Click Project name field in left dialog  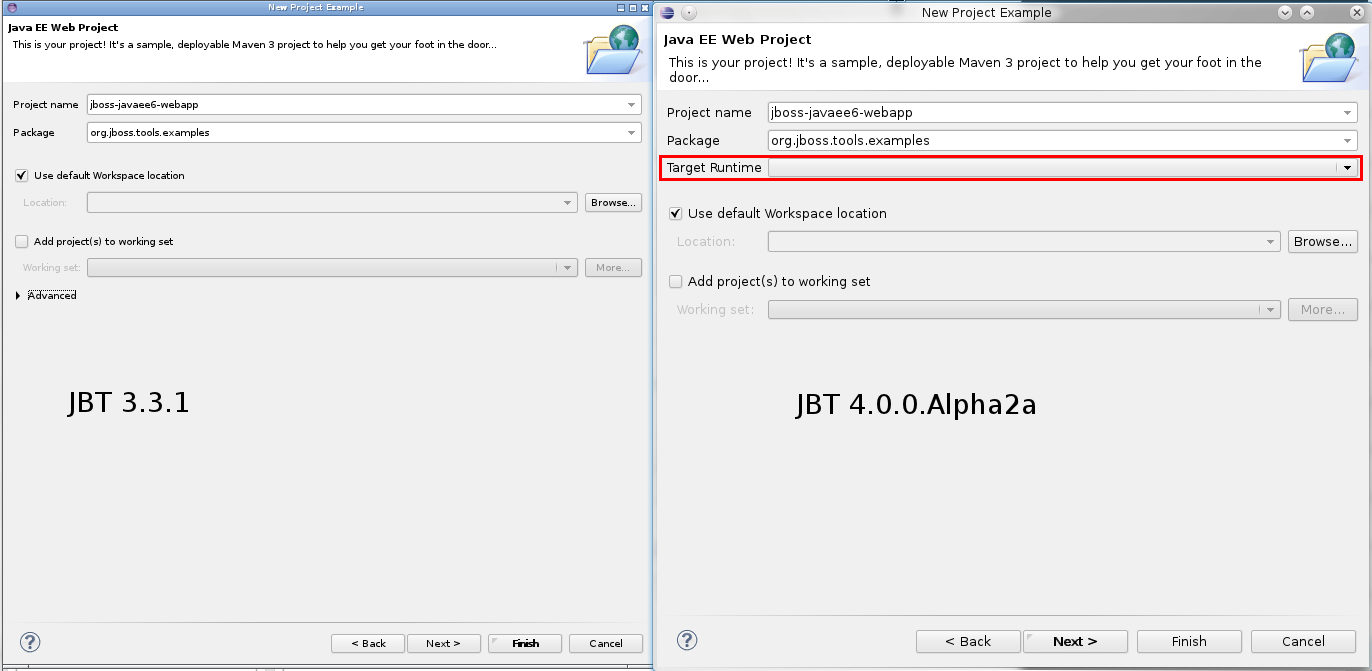tap(364, 105)
